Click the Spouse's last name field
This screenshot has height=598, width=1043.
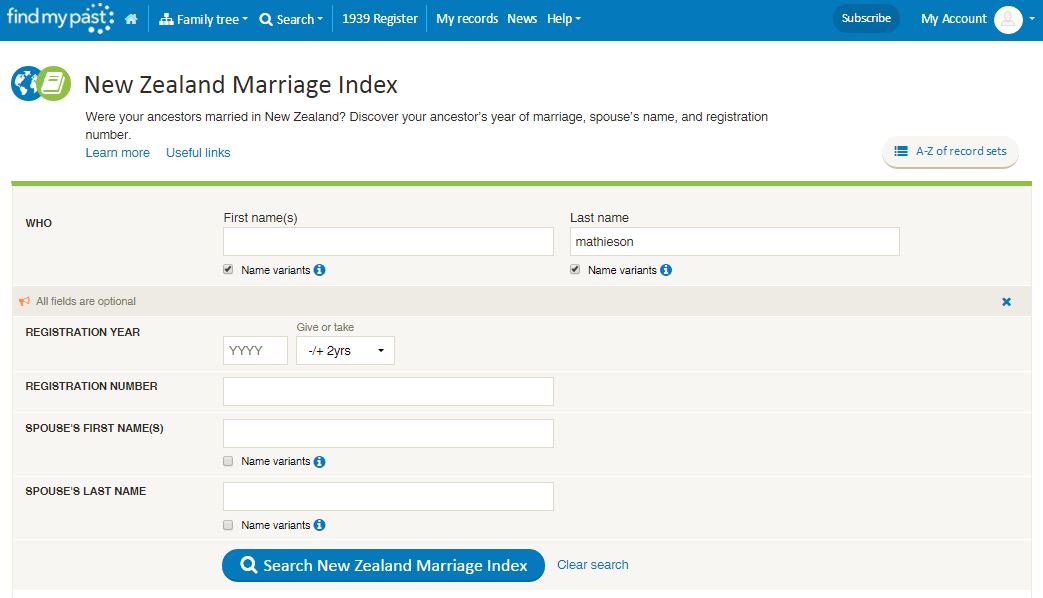[388, 497]
